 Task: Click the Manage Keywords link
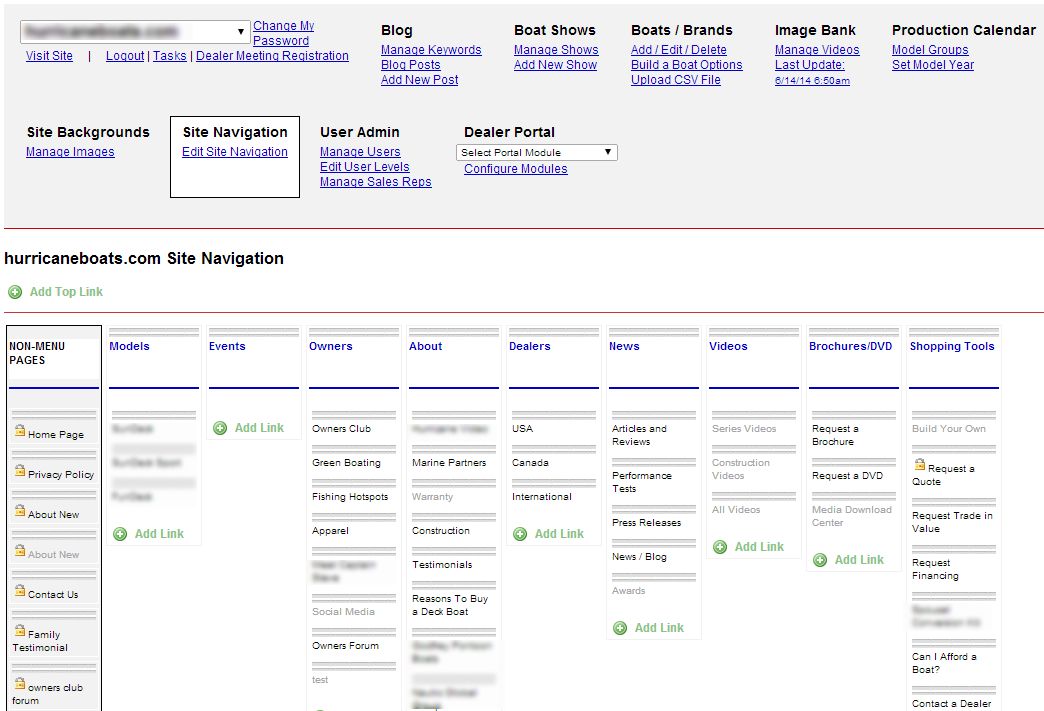[x=431, y=50]
